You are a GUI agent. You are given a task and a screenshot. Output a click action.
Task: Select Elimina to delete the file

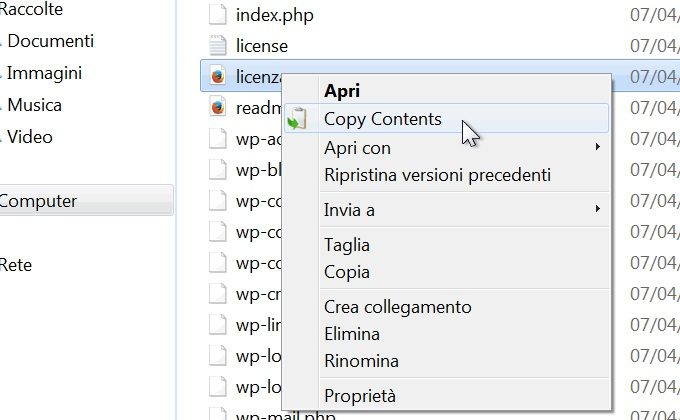[352, 334]
